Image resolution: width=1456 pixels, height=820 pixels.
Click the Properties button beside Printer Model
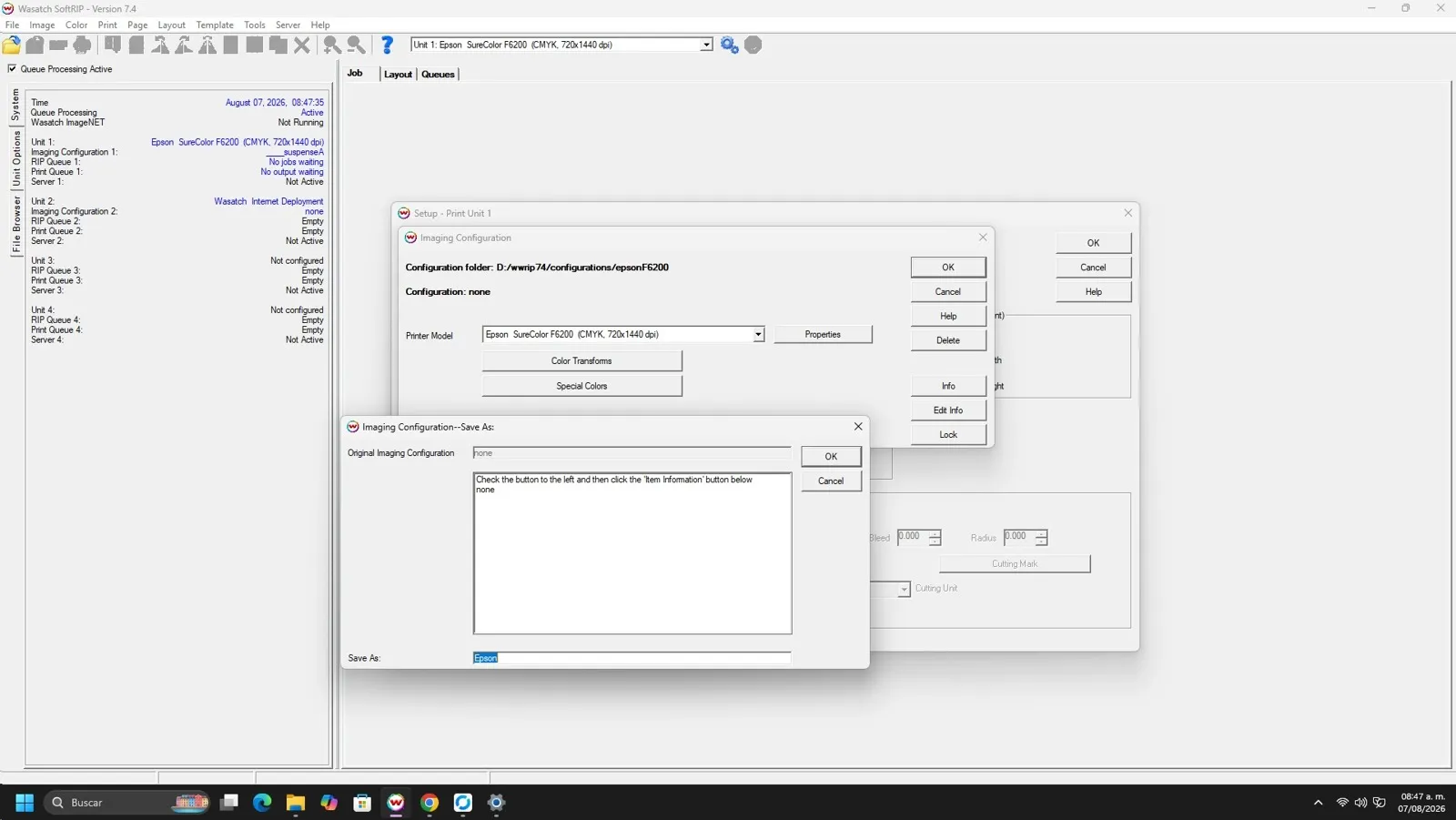click(x=823, y=334)
